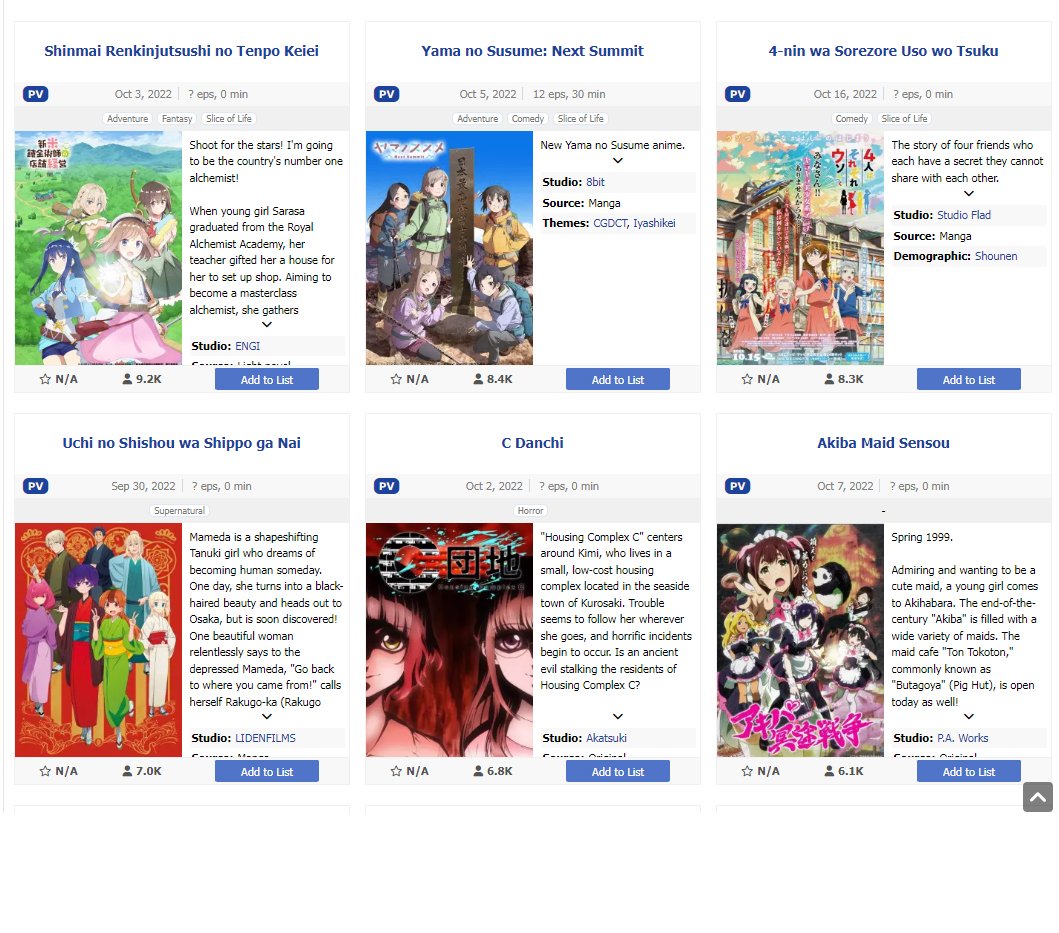1059x933 pixels.
Task: Expand synopsis of Yama no Susume: Next Summit
Action: 617,161
